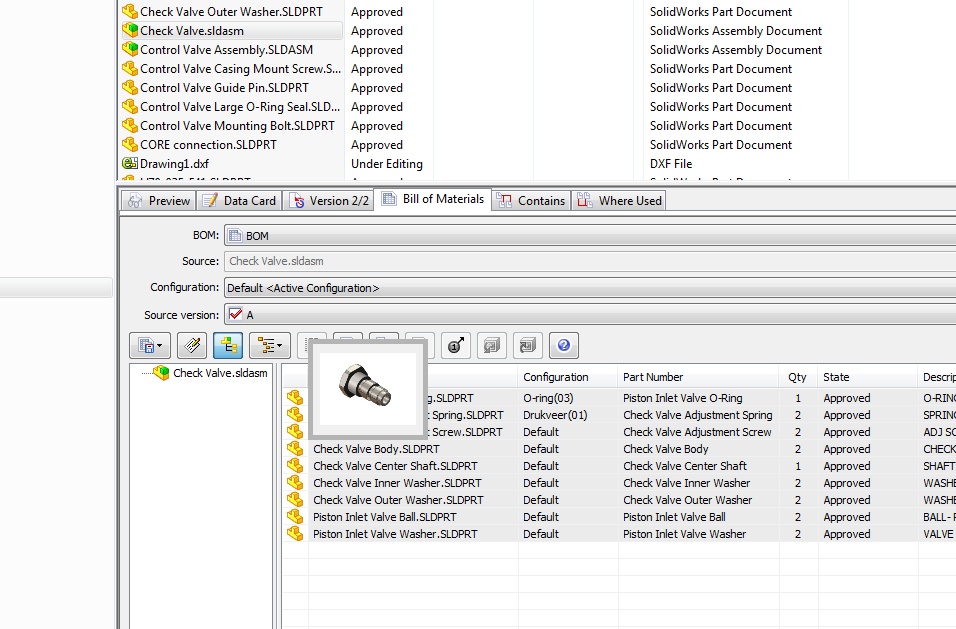
Task: Click Piston Inlet Valve Ball part number
Action: 674,517
